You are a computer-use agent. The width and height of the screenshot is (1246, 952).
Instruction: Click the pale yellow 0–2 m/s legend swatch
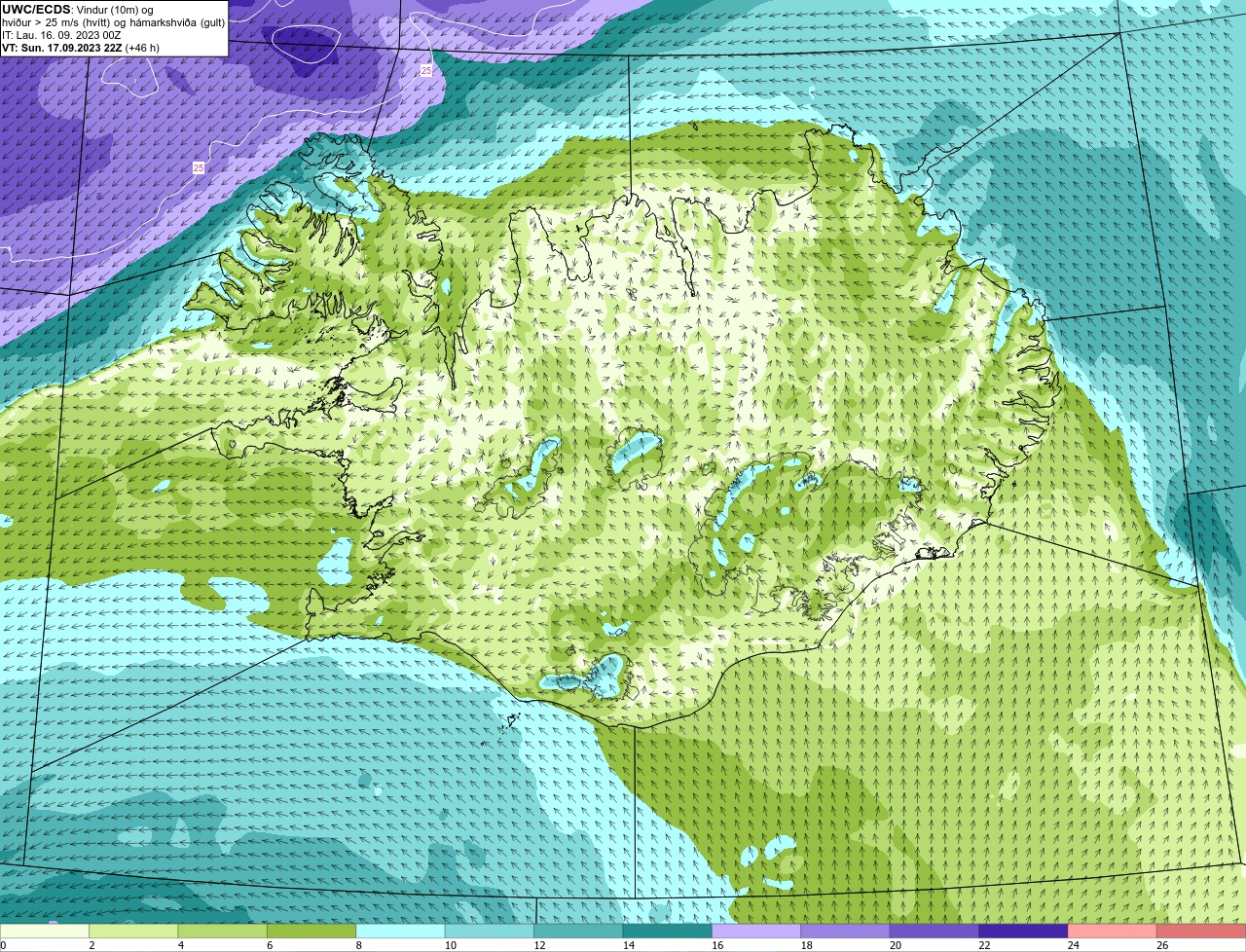(x=45, y=931)
